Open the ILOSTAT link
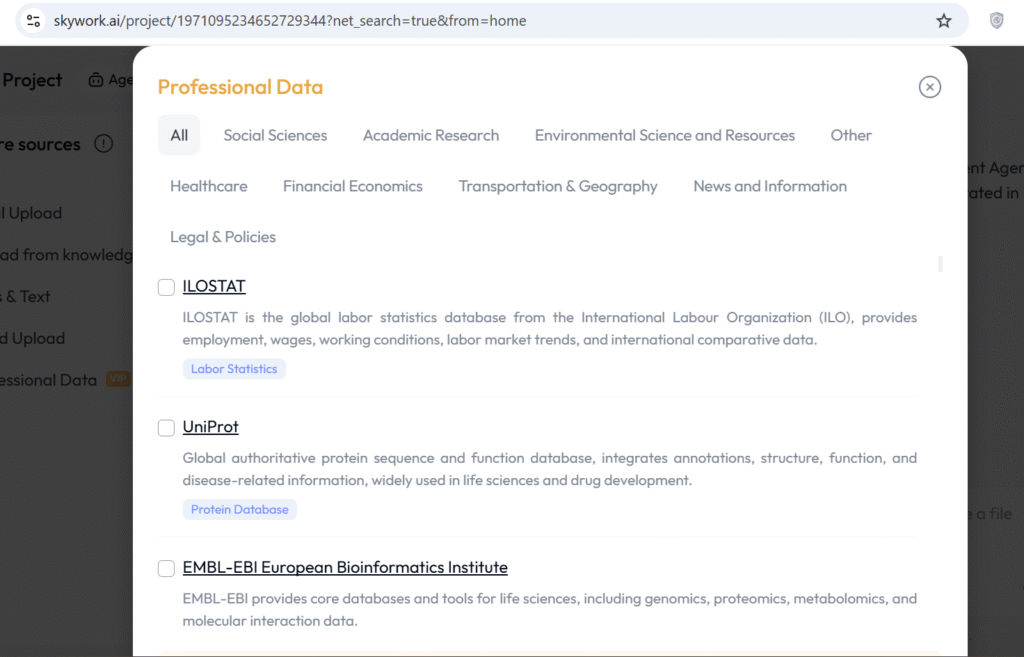Screen dimensions: 1024x657 coord(213,287)
